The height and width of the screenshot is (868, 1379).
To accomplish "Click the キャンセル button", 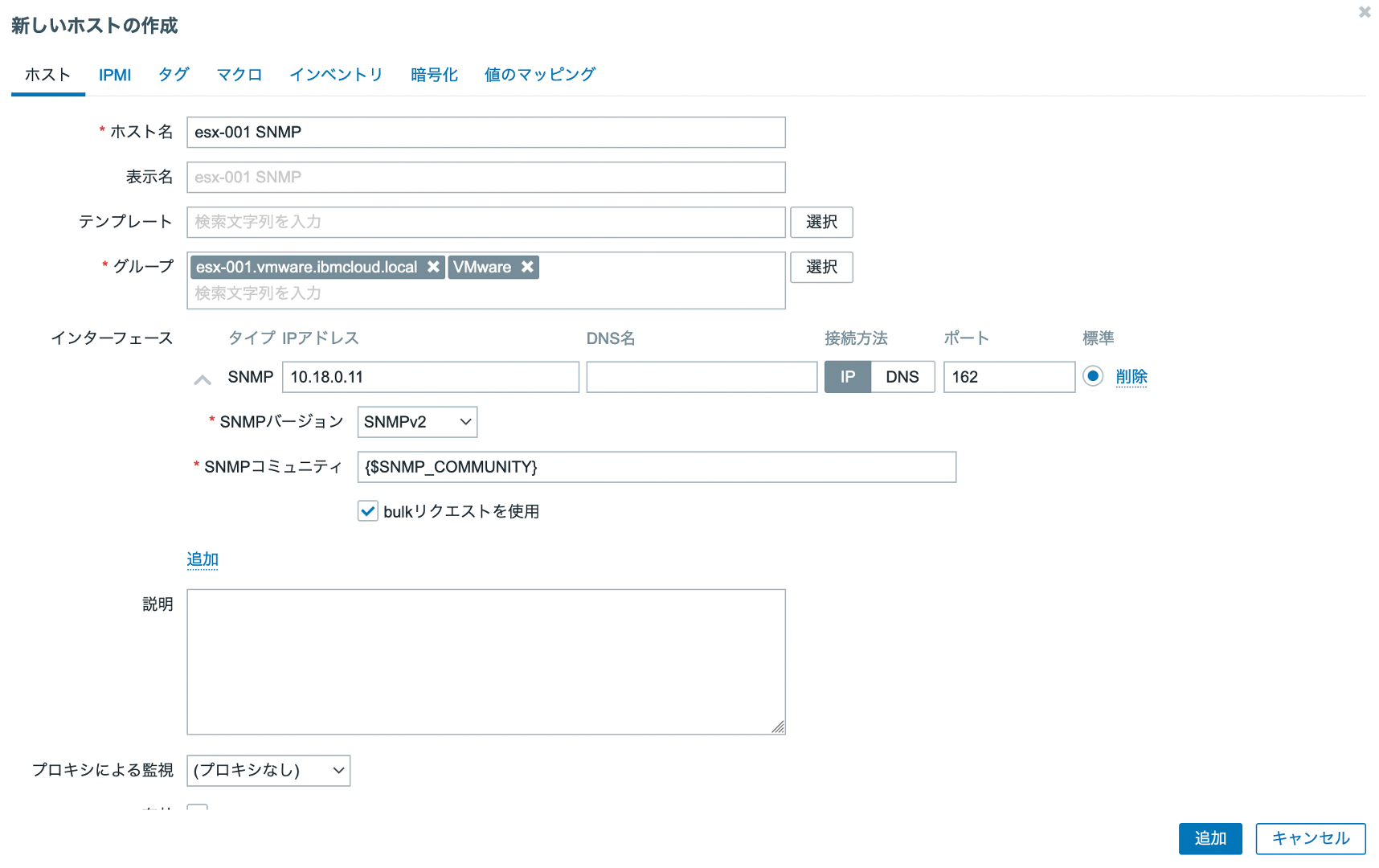I will pos(1311,838).
